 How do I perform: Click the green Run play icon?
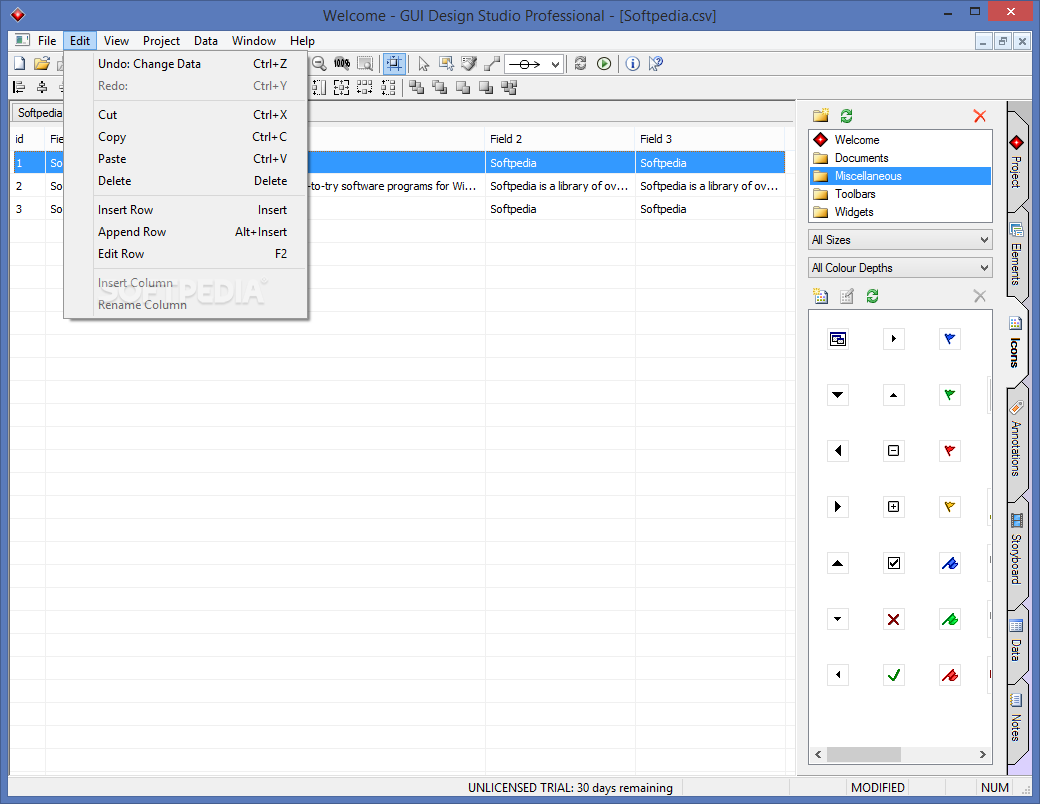[604, 64]
